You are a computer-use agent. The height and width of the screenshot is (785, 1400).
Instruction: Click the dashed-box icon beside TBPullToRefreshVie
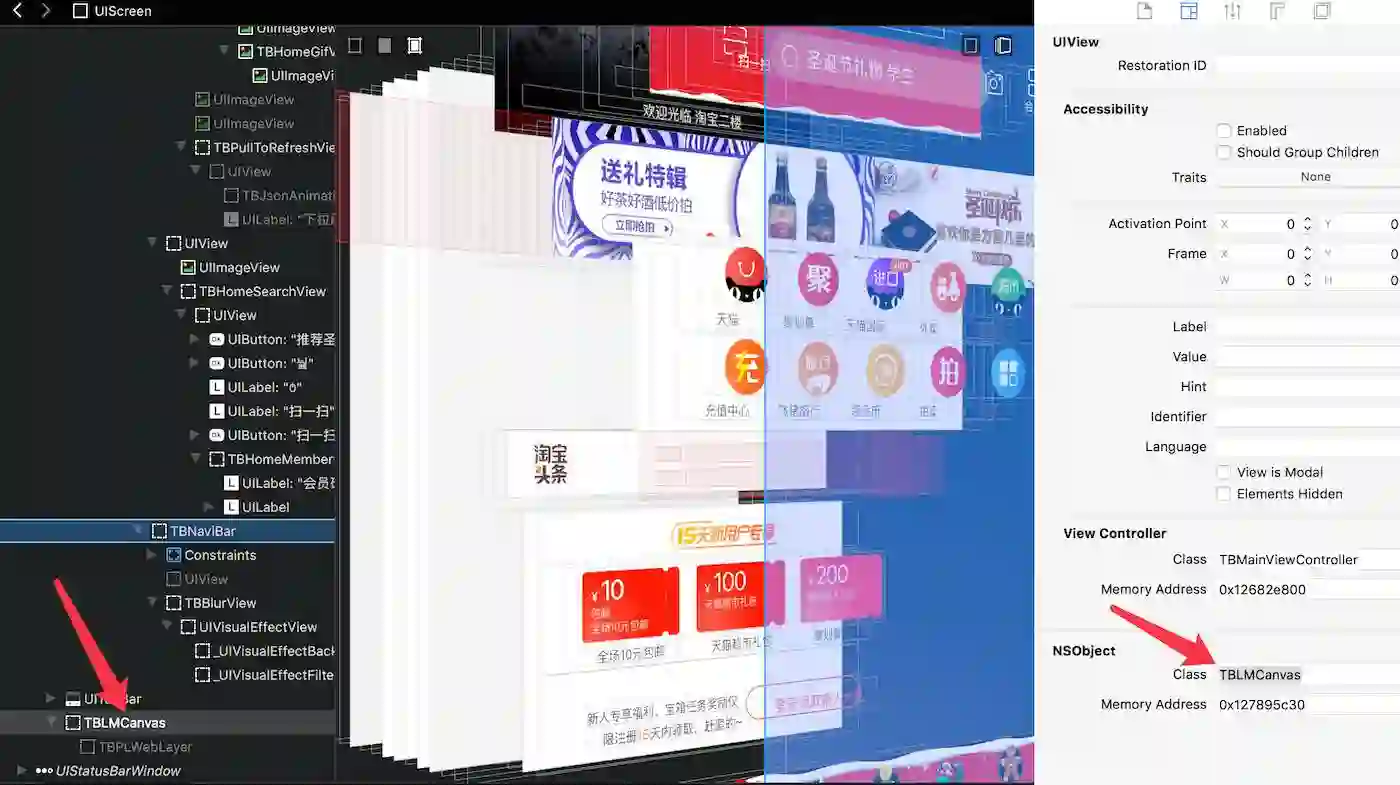pos(202,147)
